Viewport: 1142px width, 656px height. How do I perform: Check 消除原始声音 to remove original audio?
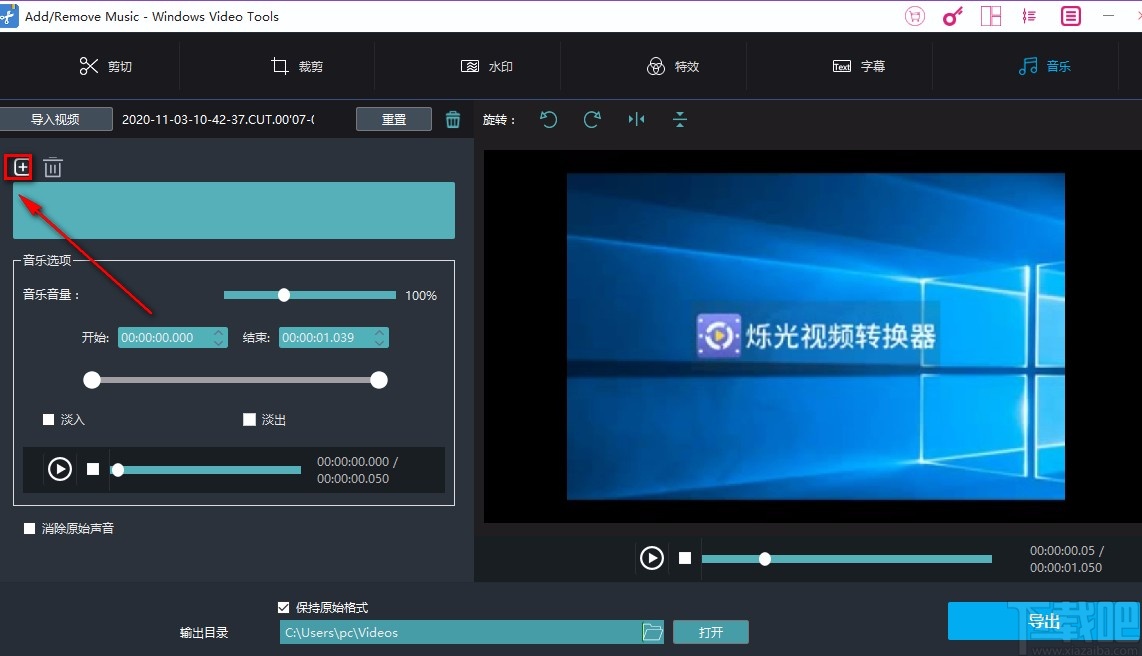pyautogui.click(x=29, y=528)
